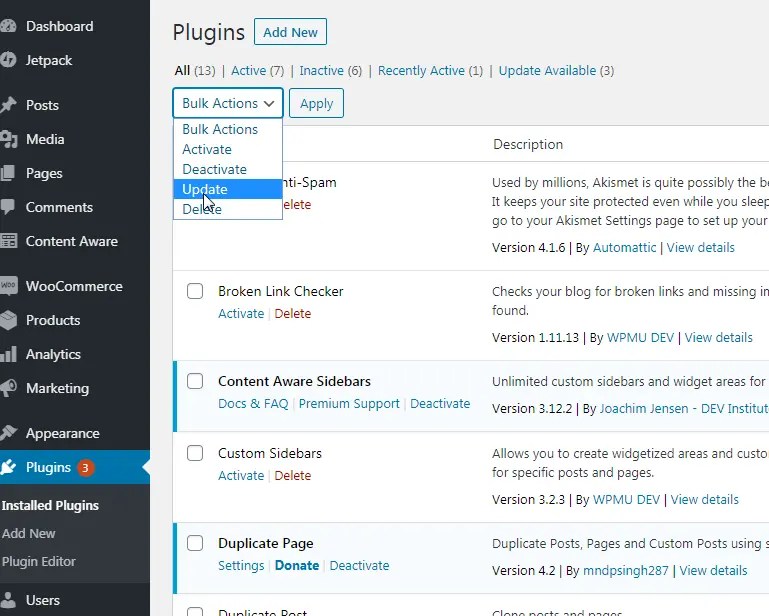Open Docs & FAQ for Content Aware Sidebars
This screenshot has height=616, width=769.
coord(253,404)
